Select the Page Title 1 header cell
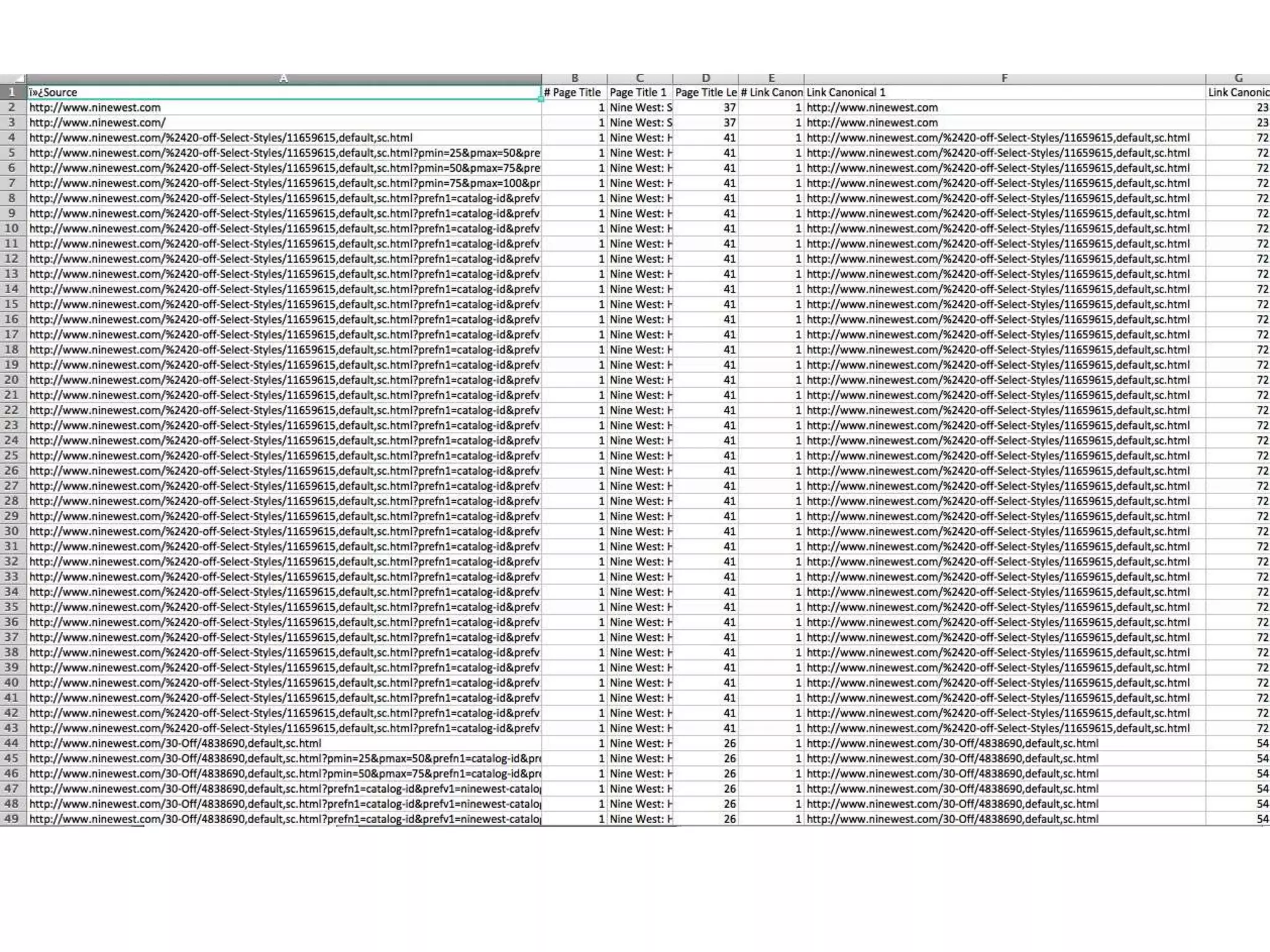 point(639,92)
